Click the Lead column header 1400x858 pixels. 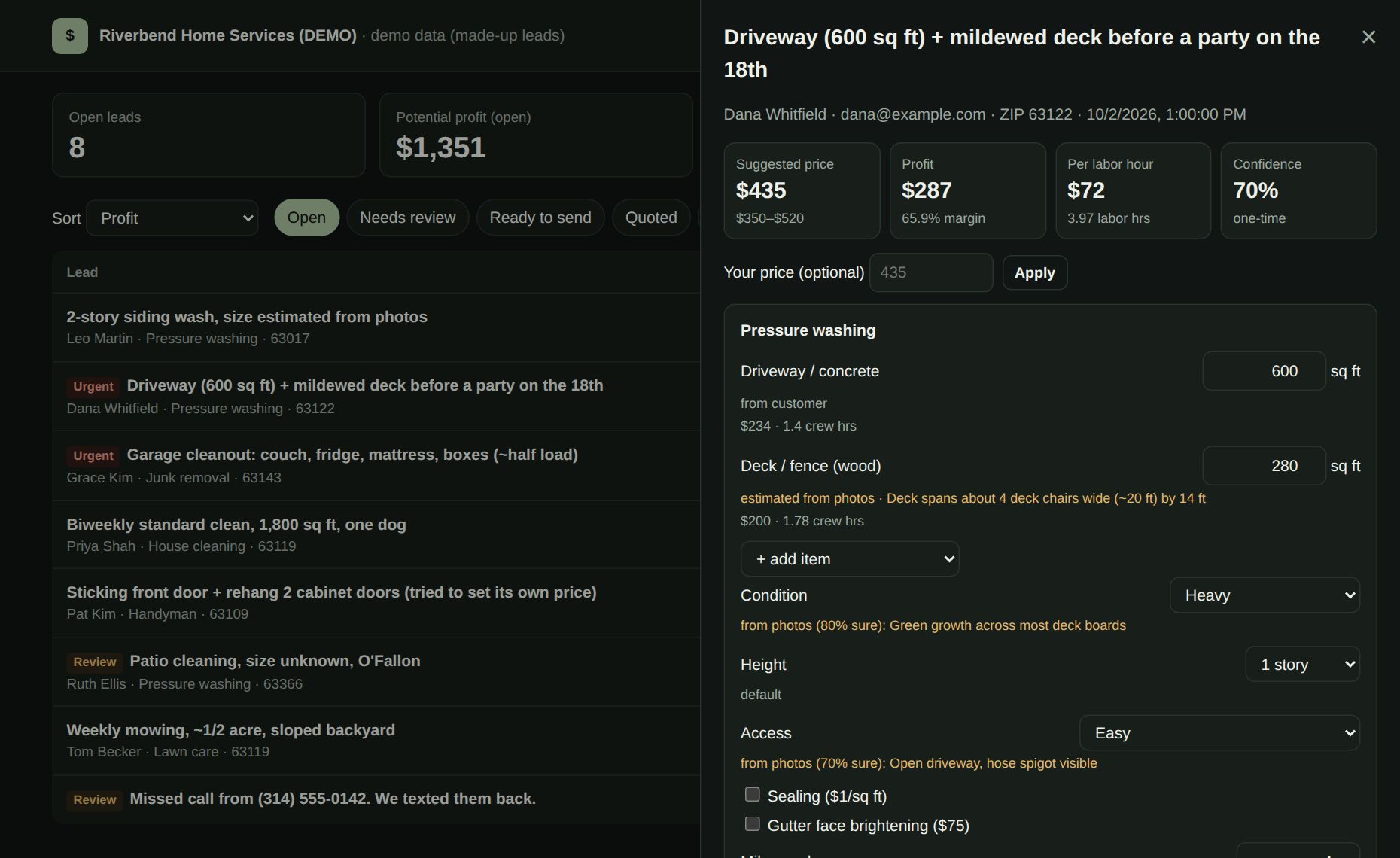coord(82,272)
